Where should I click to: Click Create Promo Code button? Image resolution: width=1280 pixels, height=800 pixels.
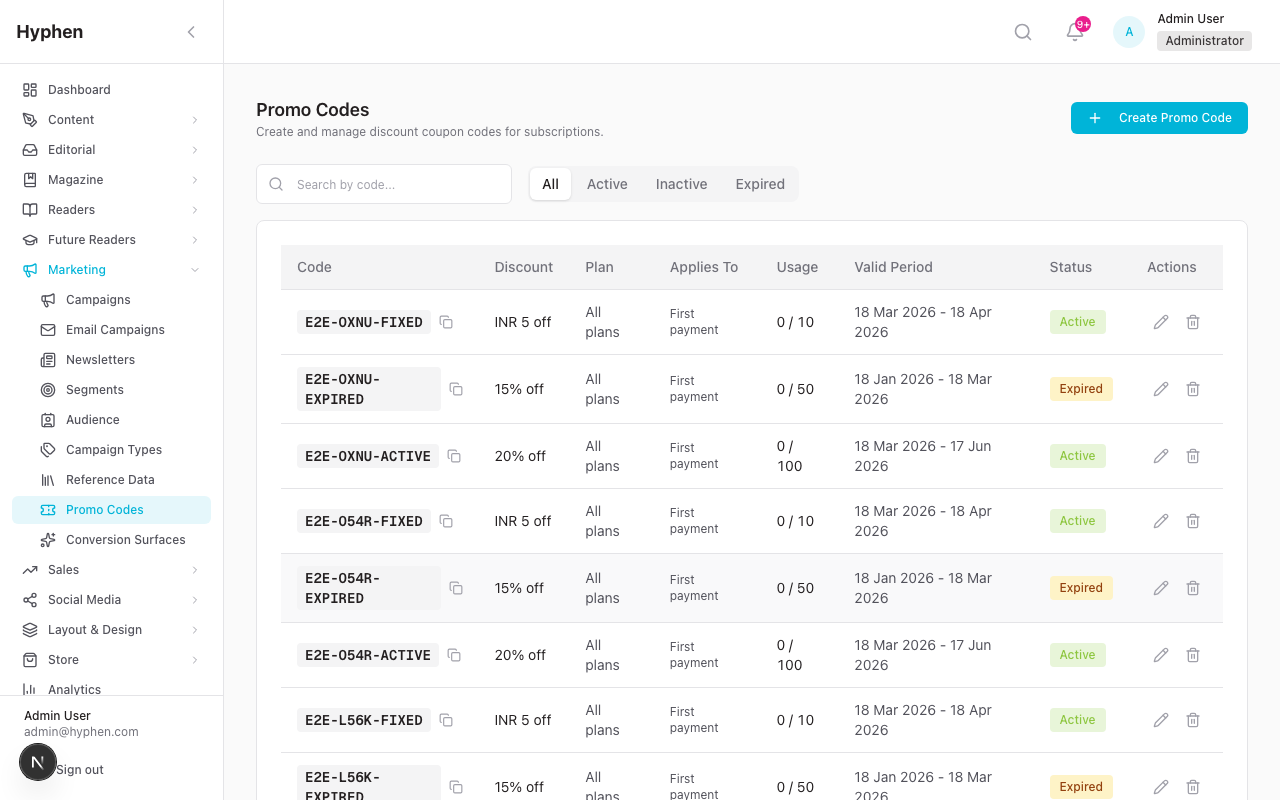[x=1159, y=118]
